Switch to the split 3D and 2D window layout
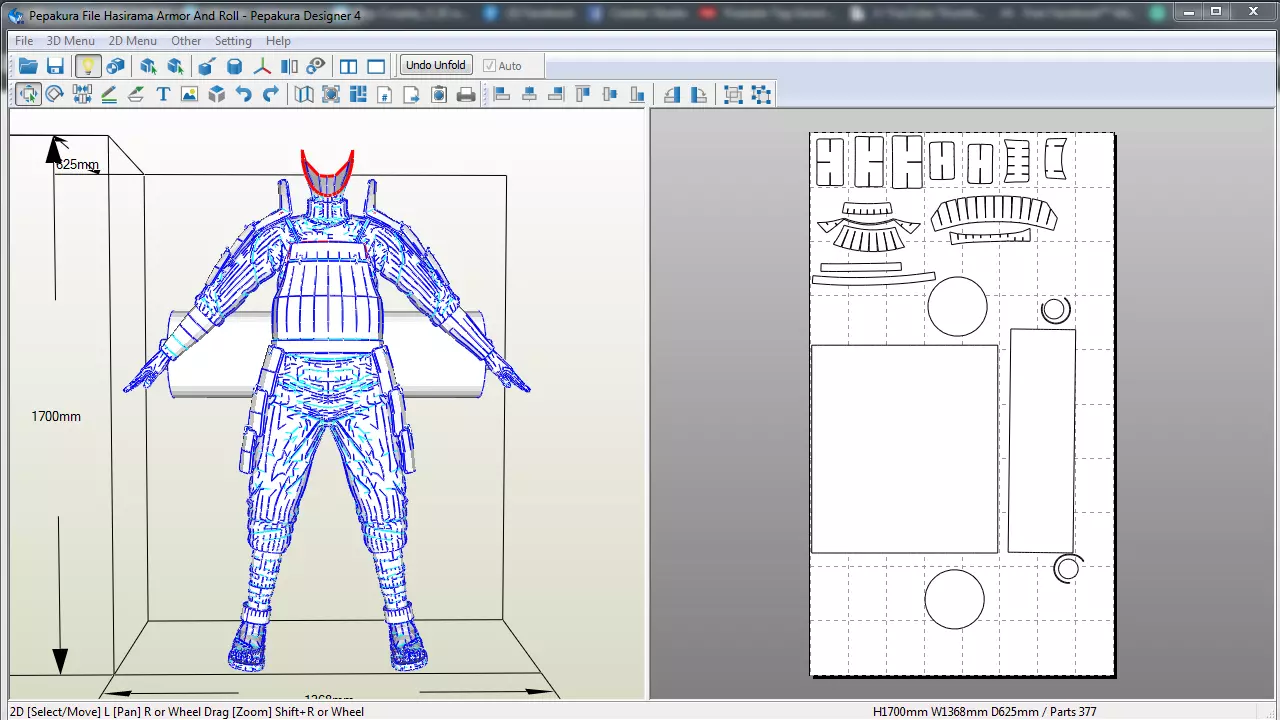Image resolution: width=1280 pixels, height=720 pixels. tap(348, 66)
